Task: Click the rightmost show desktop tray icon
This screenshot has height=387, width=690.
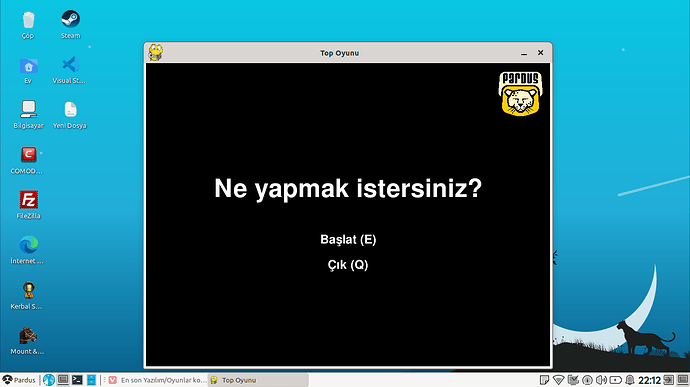Action: (x=683, y=380)
